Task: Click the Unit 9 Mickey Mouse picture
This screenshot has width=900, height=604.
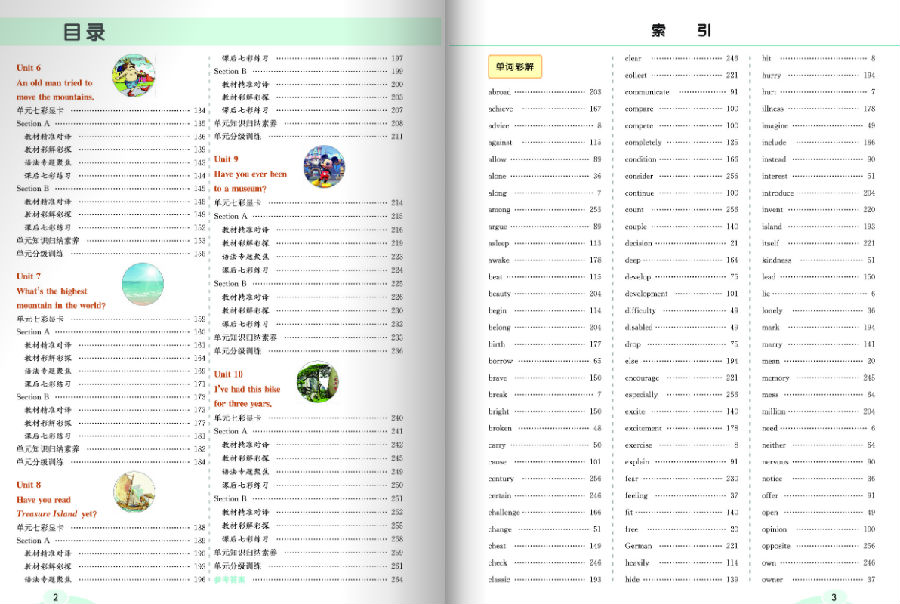Action: pos(324,167)
